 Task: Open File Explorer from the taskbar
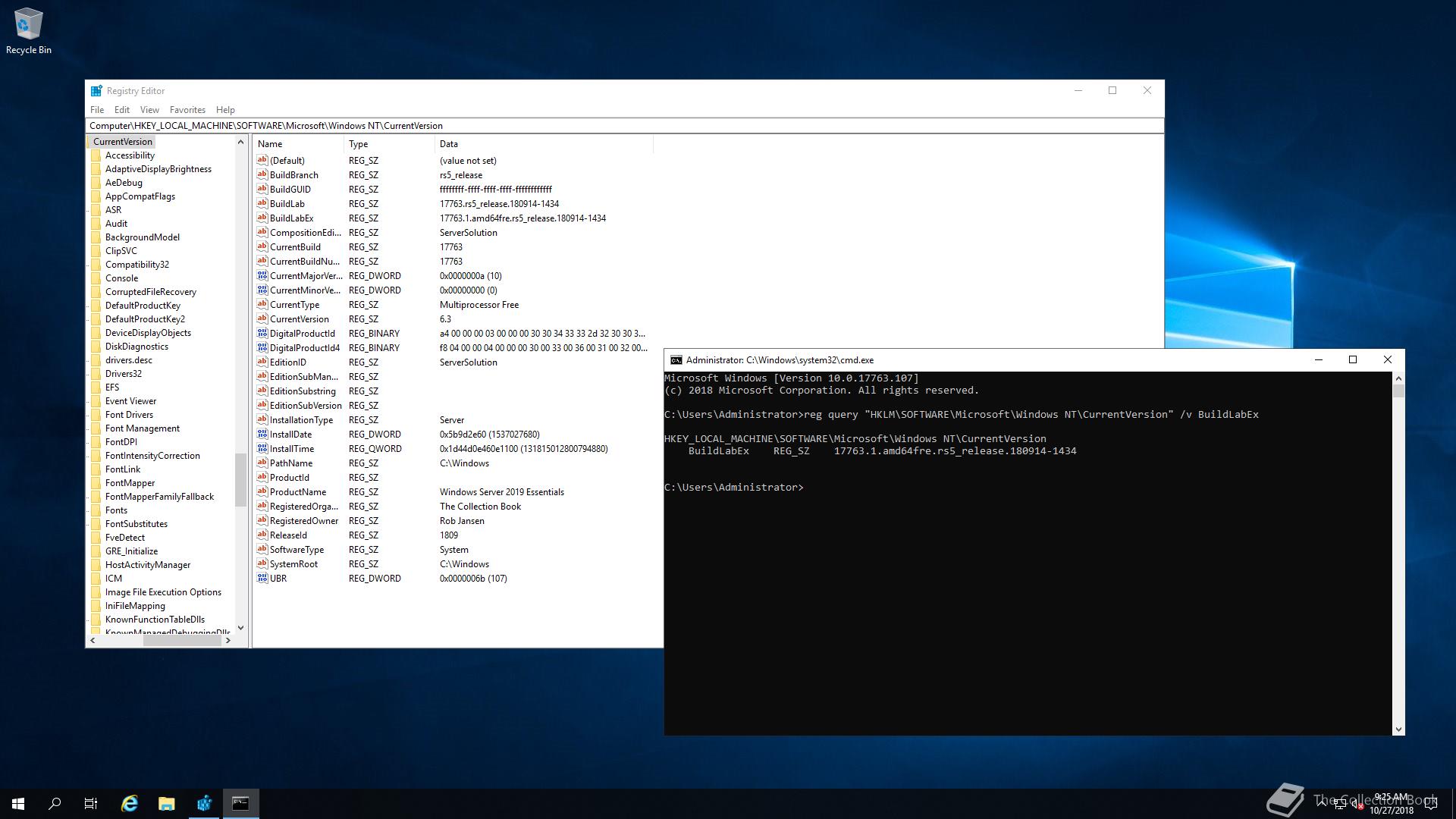(167, 804)
